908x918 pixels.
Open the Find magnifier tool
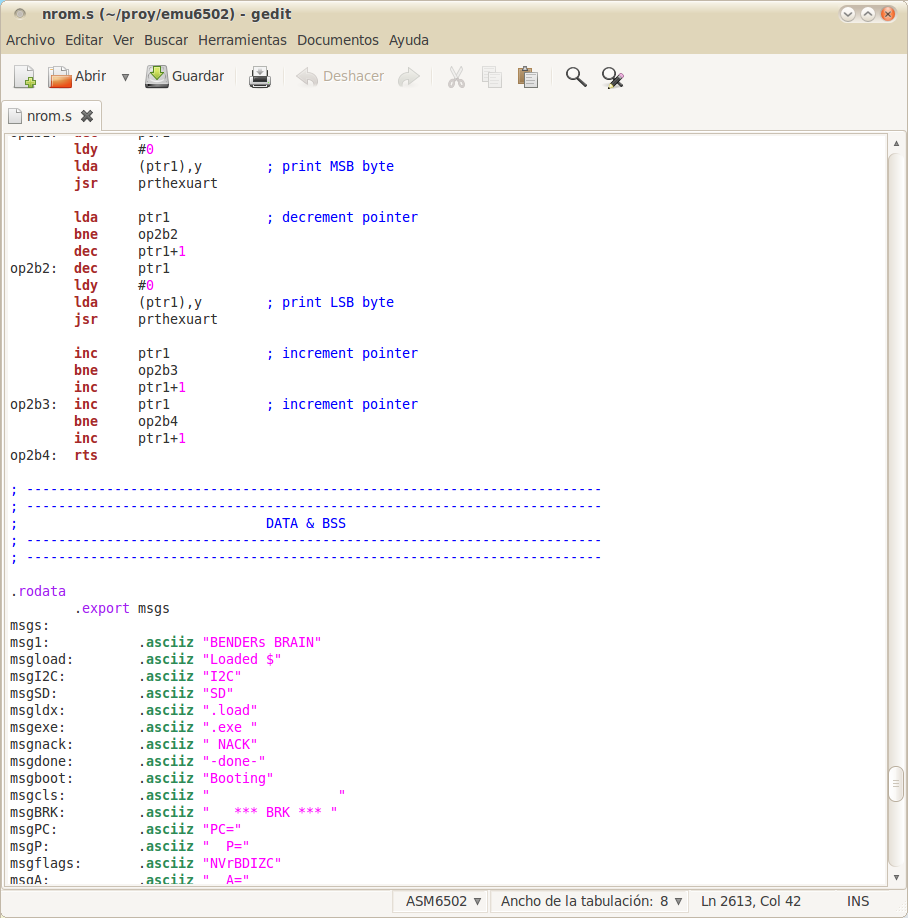click(576, 77)
